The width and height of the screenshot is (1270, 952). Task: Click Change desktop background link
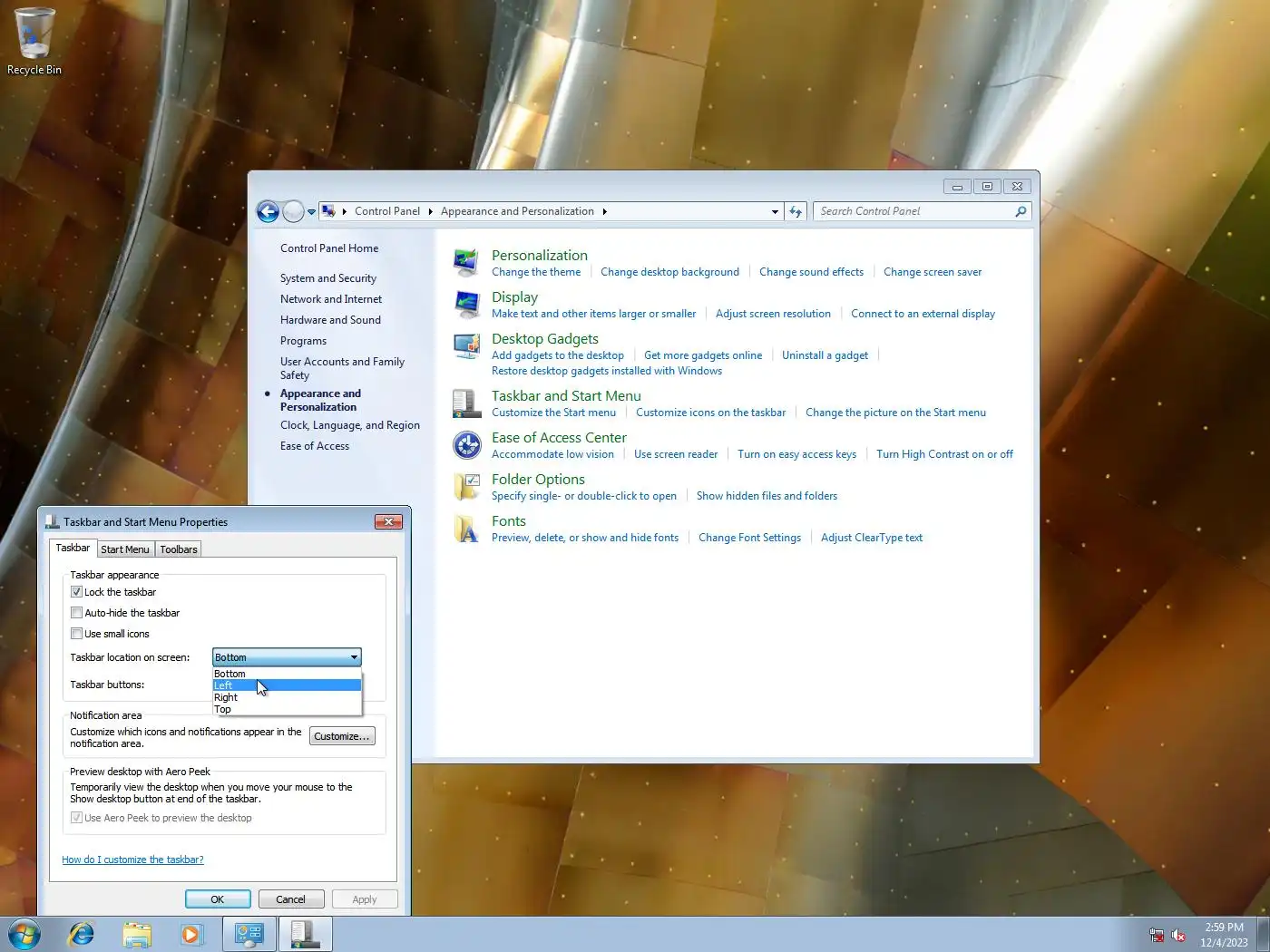(669, 272)
